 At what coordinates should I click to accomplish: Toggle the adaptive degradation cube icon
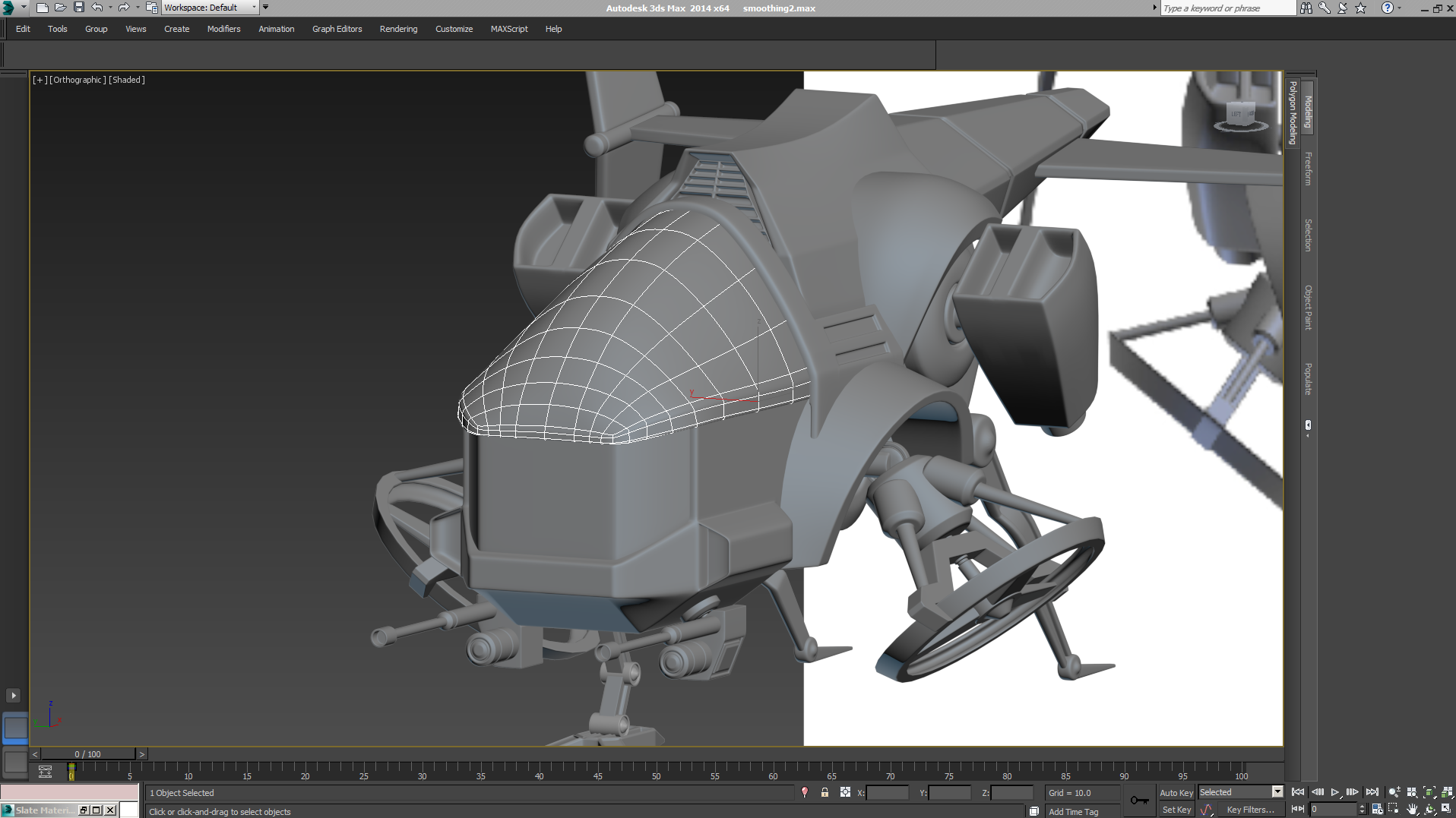(1034, 811)
